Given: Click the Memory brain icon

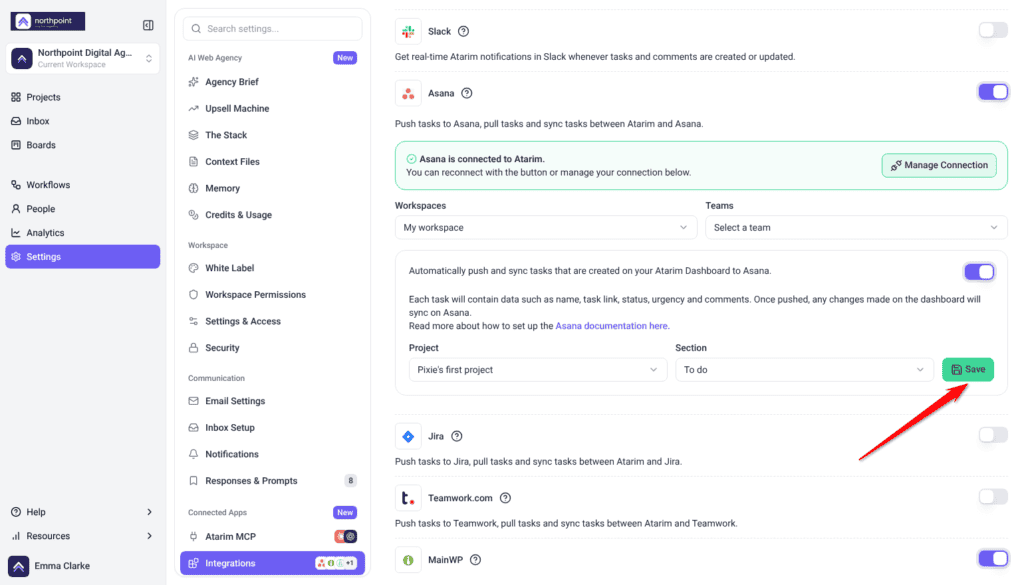Looking at the screenshot, I should 193,188.
